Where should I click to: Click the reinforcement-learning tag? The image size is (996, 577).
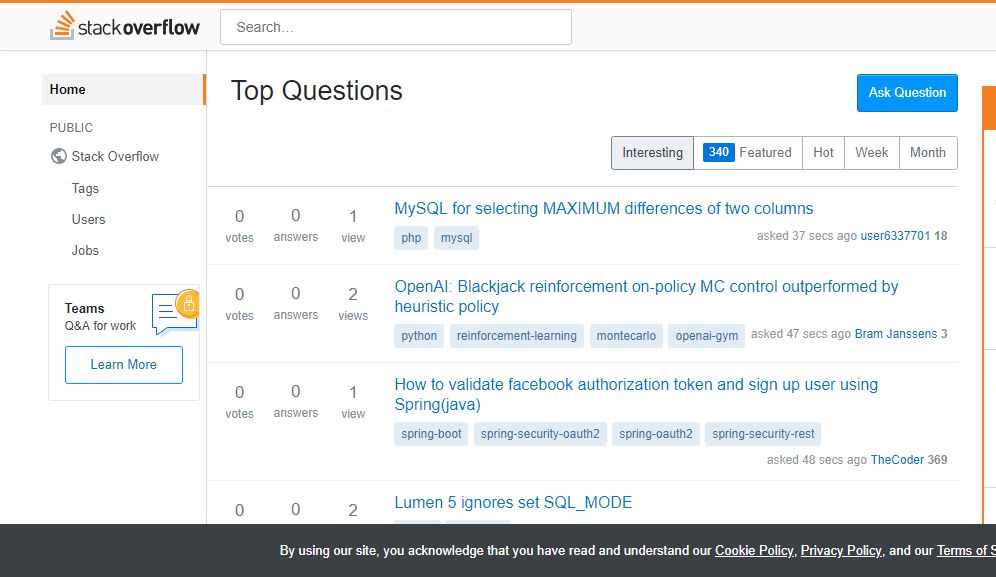(516, 336)
